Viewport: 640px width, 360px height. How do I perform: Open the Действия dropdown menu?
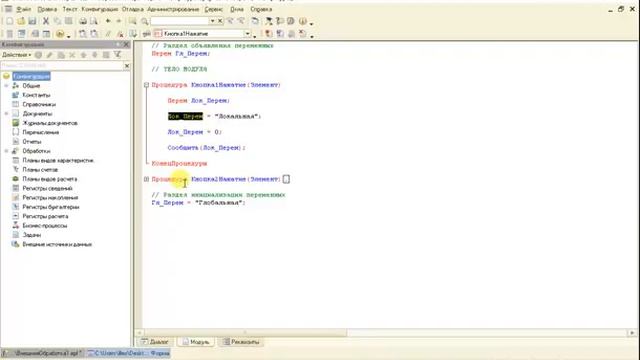[16, 55]
